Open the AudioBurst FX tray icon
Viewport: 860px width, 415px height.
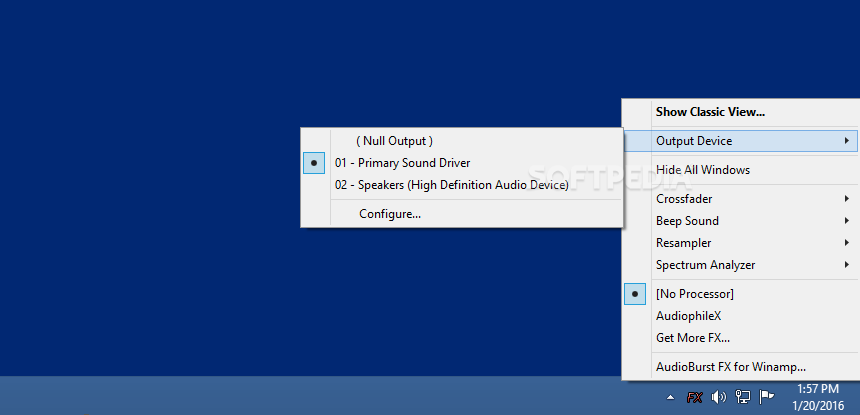pos(694,397)
